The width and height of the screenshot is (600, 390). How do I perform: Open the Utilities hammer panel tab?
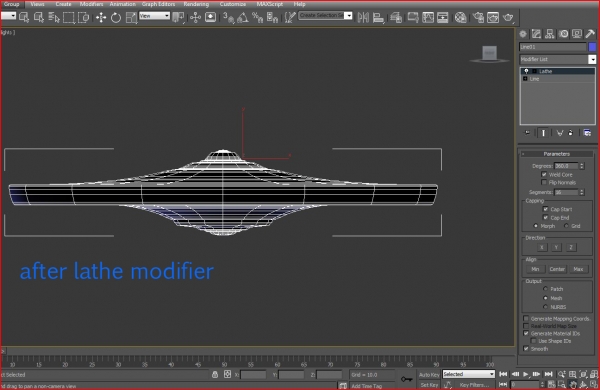pos(590,34)
